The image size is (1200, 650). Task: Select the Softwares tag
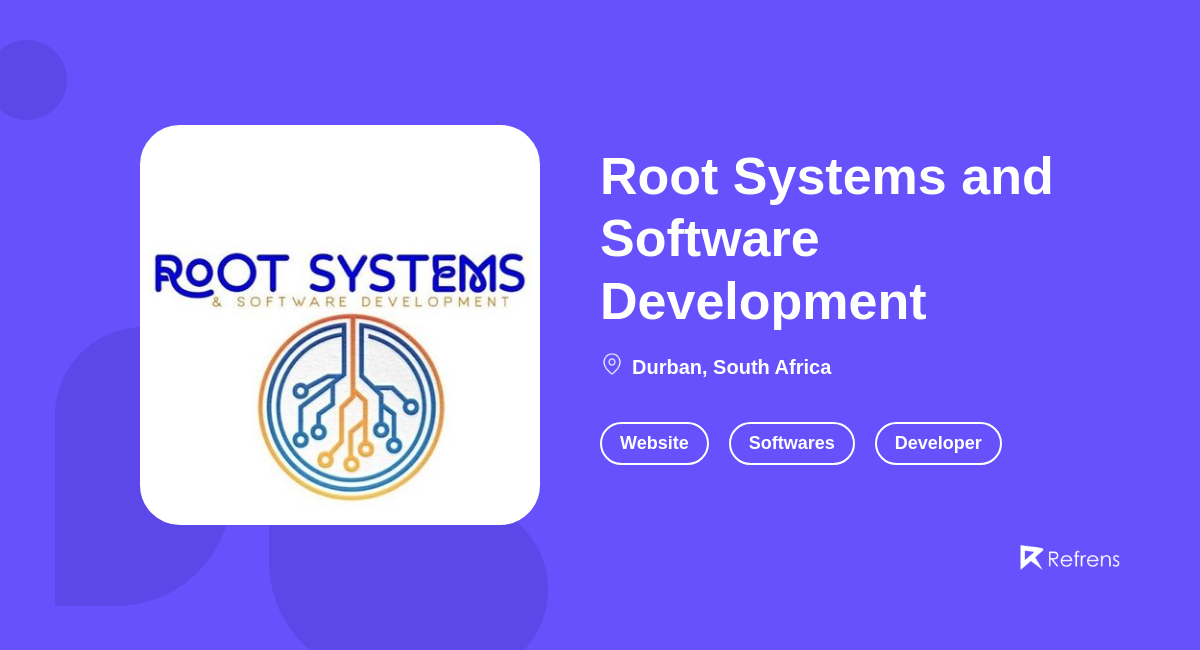792,442
